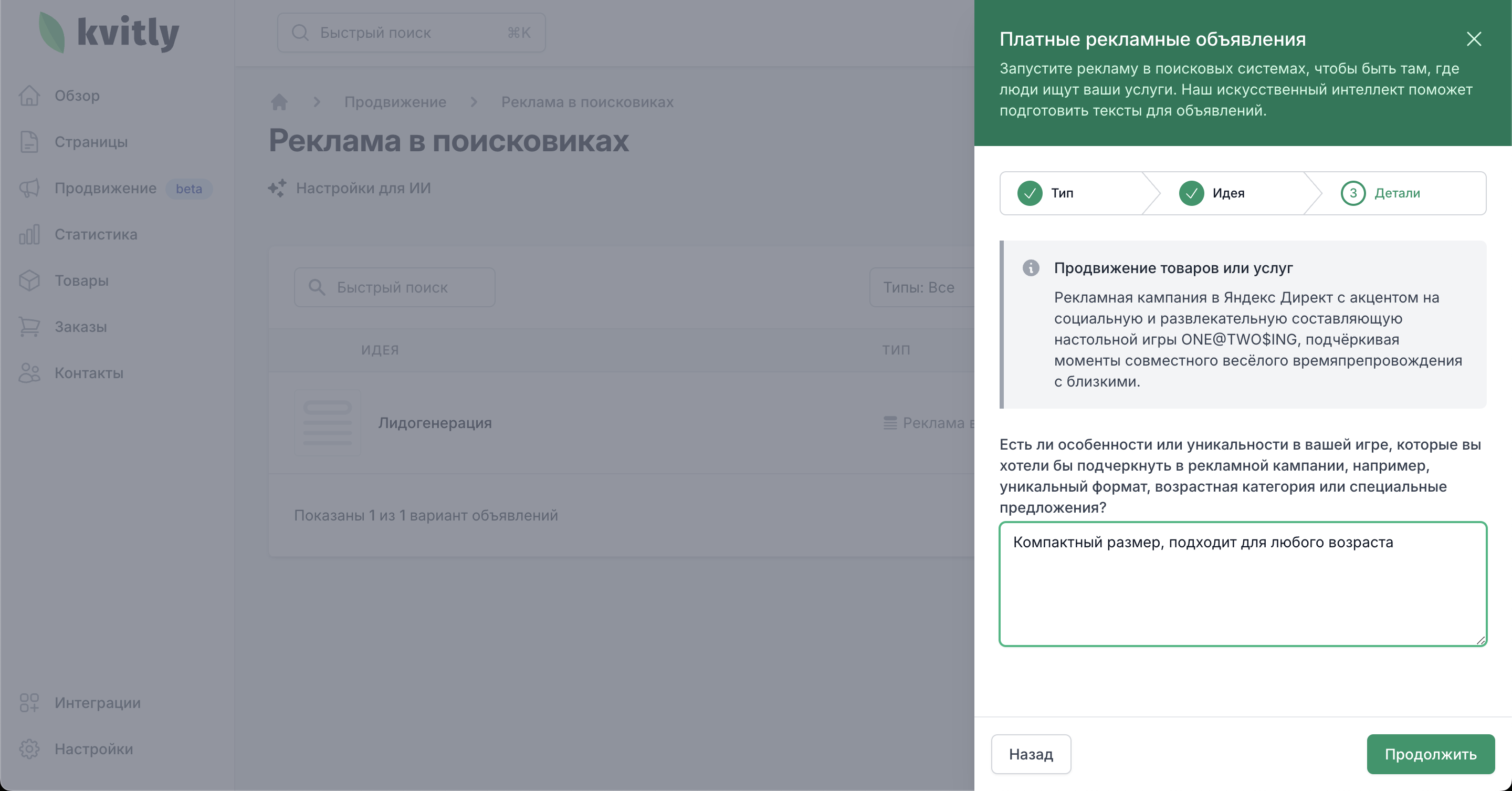Click the Страницы document icon
The height and width of the screenshot is (791, 1512).
(x=29, y=141)
